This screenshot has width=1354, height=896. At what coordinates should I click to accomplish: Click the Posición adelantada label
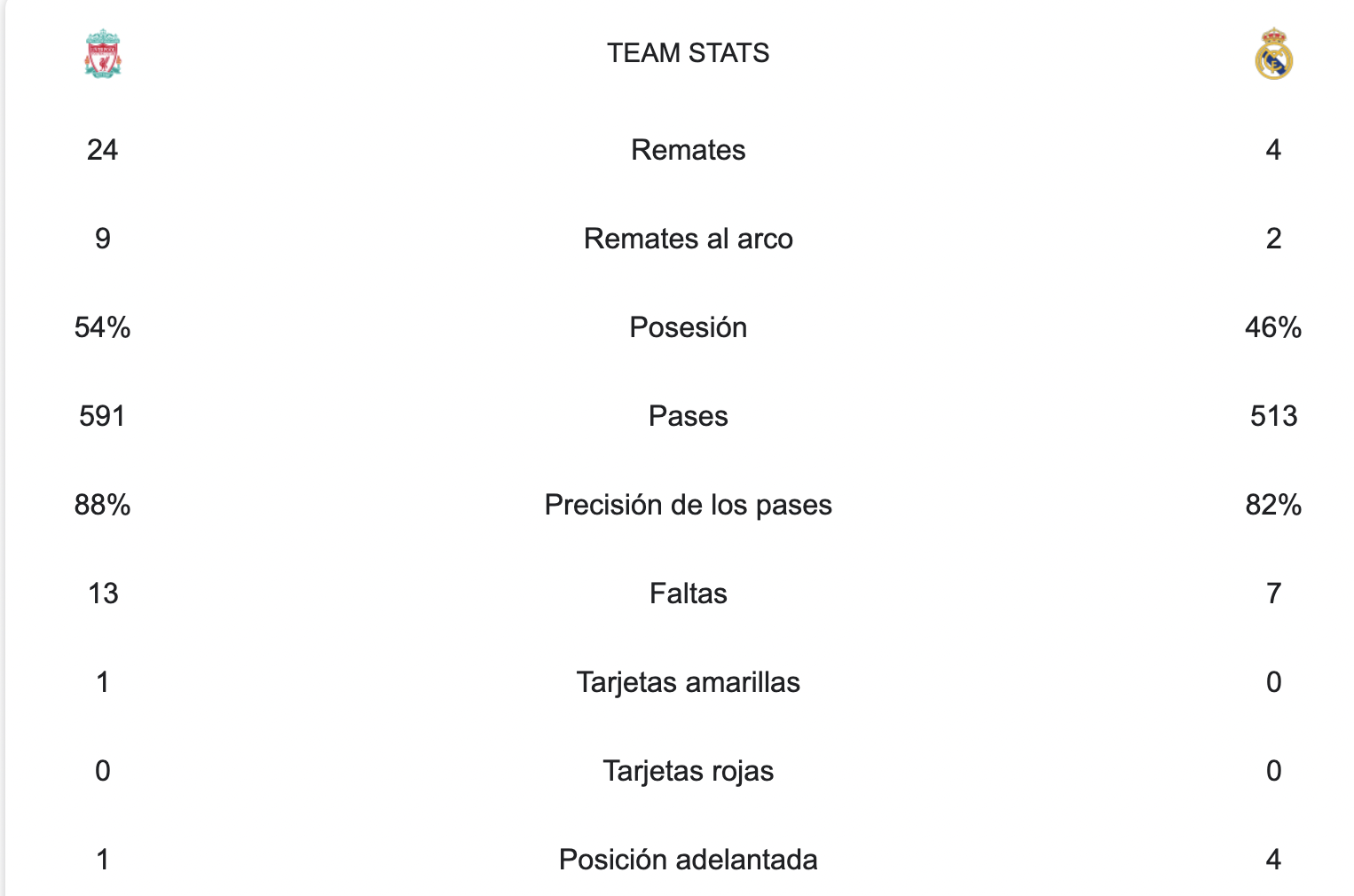(688, 860)
